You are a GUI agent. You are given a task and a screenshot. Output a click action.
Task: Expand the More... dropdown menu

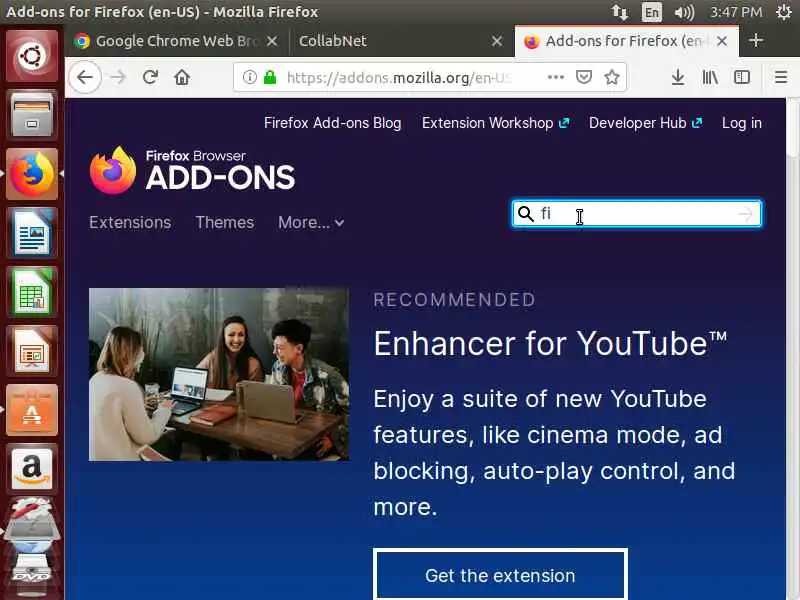pos(311,222)
